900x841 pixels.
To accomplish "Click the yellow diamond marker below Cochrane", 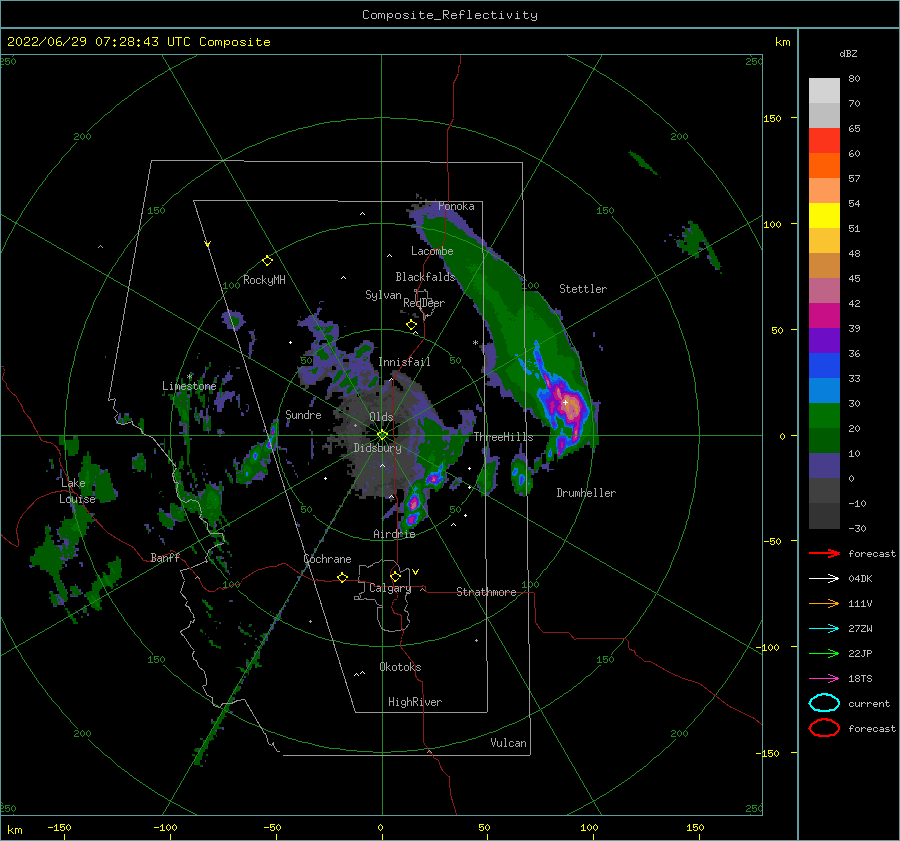I will click(342, 577).
